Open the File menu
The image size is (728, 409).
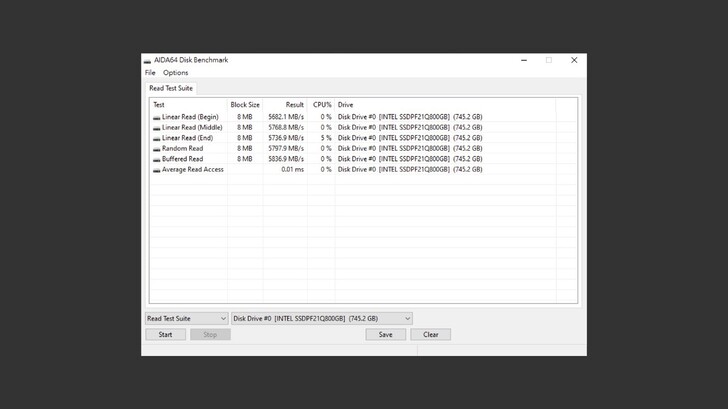pos(150,73)
